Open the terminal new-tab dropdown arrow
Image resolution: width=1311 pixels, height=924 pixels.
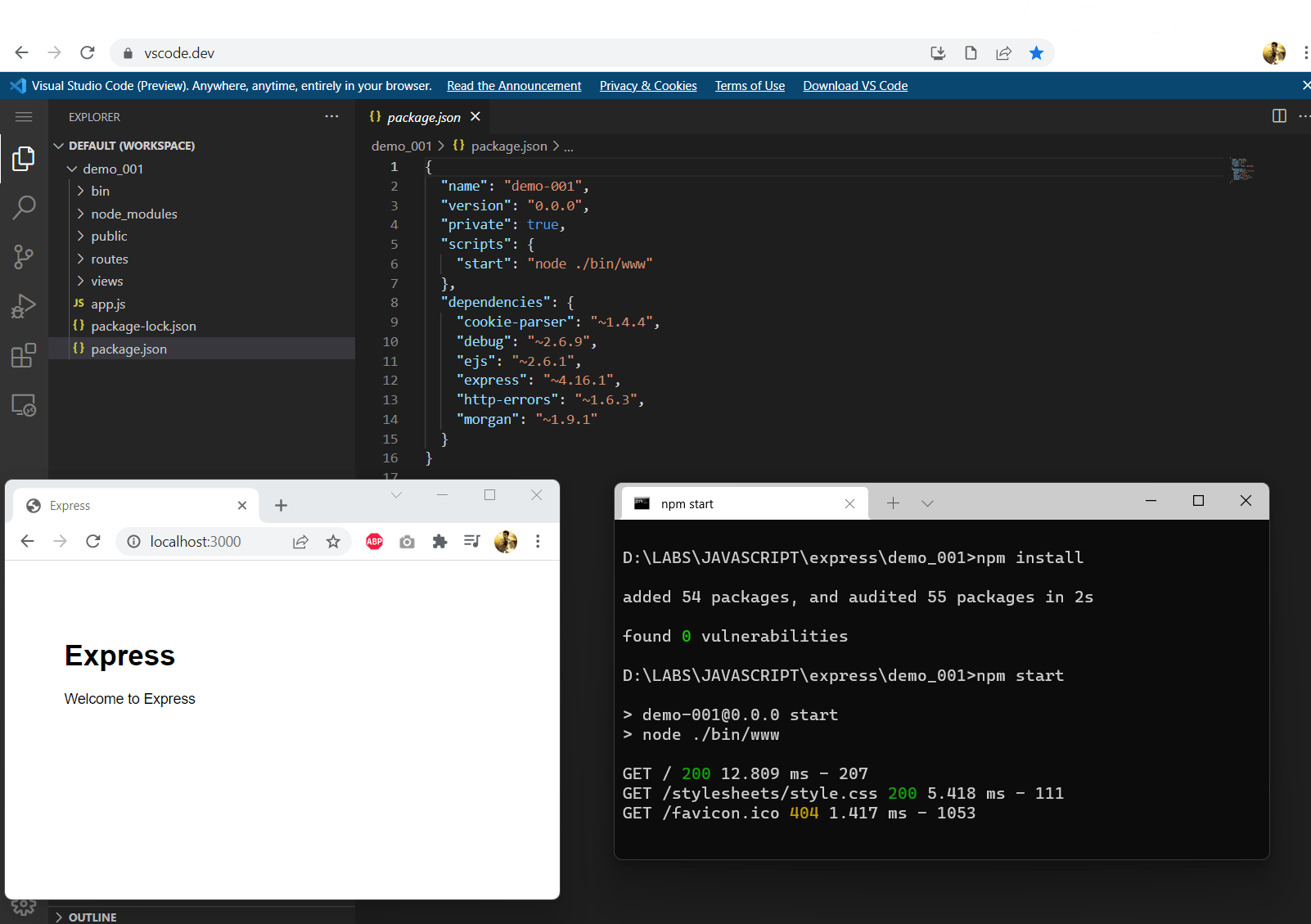coord(927,503)
